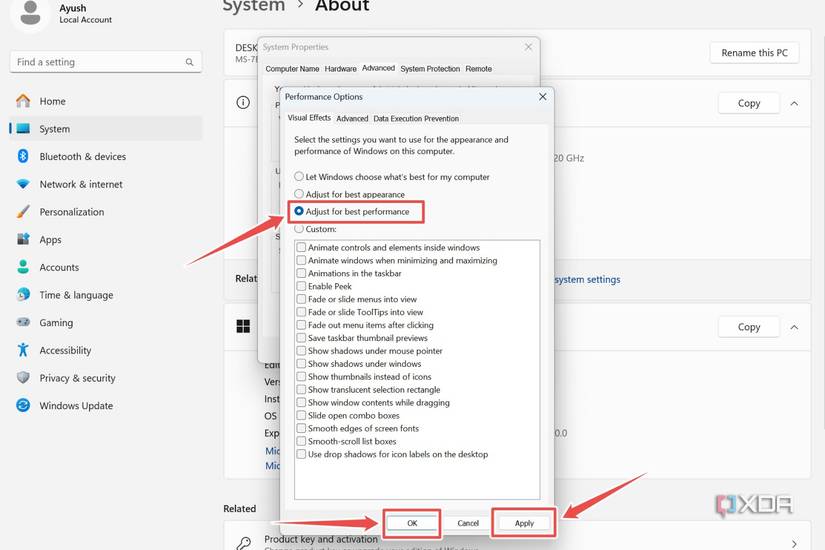The width and height of the screenshot is (825, 550).
Task: Click OK in Performance Options
Action: point(412,523)
